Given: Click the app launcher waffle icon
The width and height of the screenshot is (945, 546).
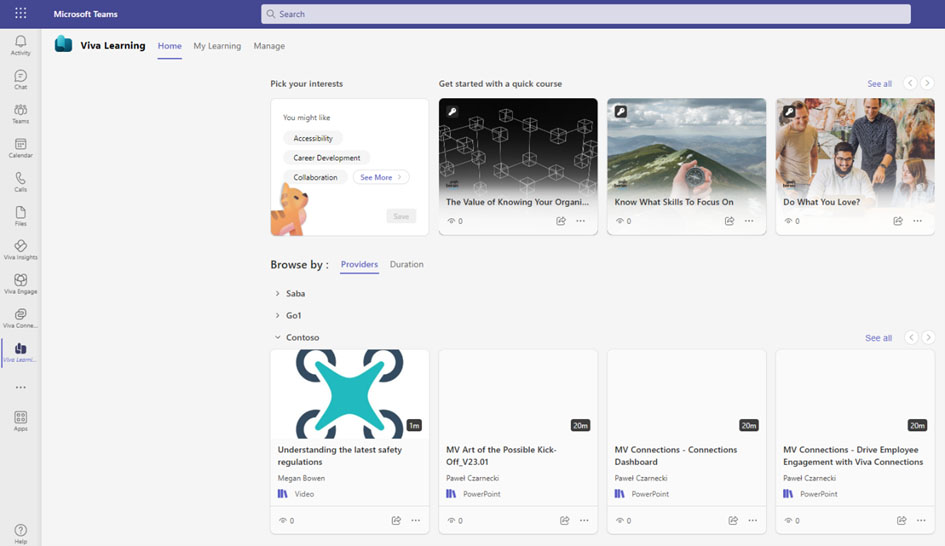Looking at the screenshot, I should [x=20, y=14].
